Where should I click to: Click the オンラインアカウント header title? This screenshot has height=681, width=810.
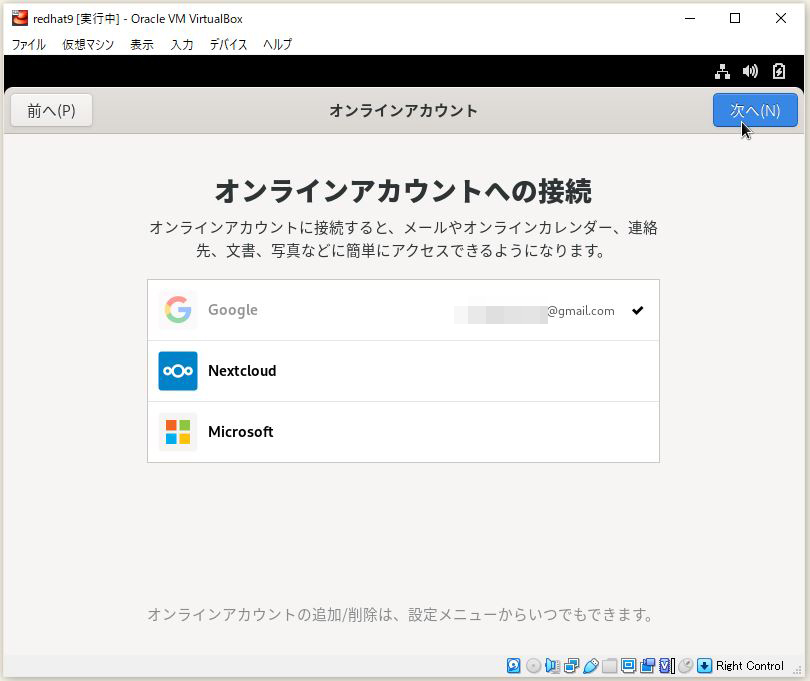[x=403, y=111]
